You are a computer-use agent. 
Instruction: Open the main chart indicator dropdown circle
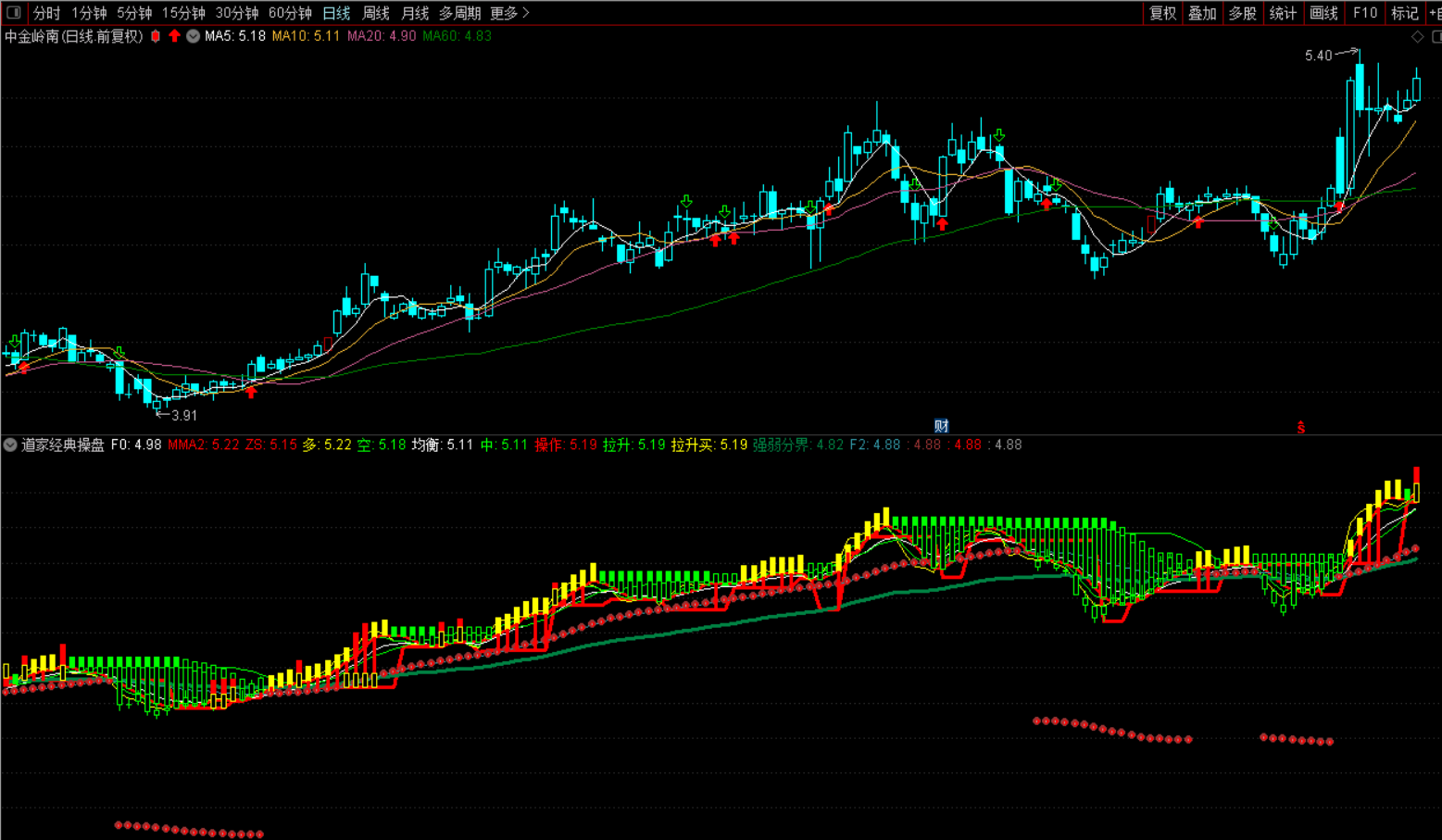click(193, 36)
